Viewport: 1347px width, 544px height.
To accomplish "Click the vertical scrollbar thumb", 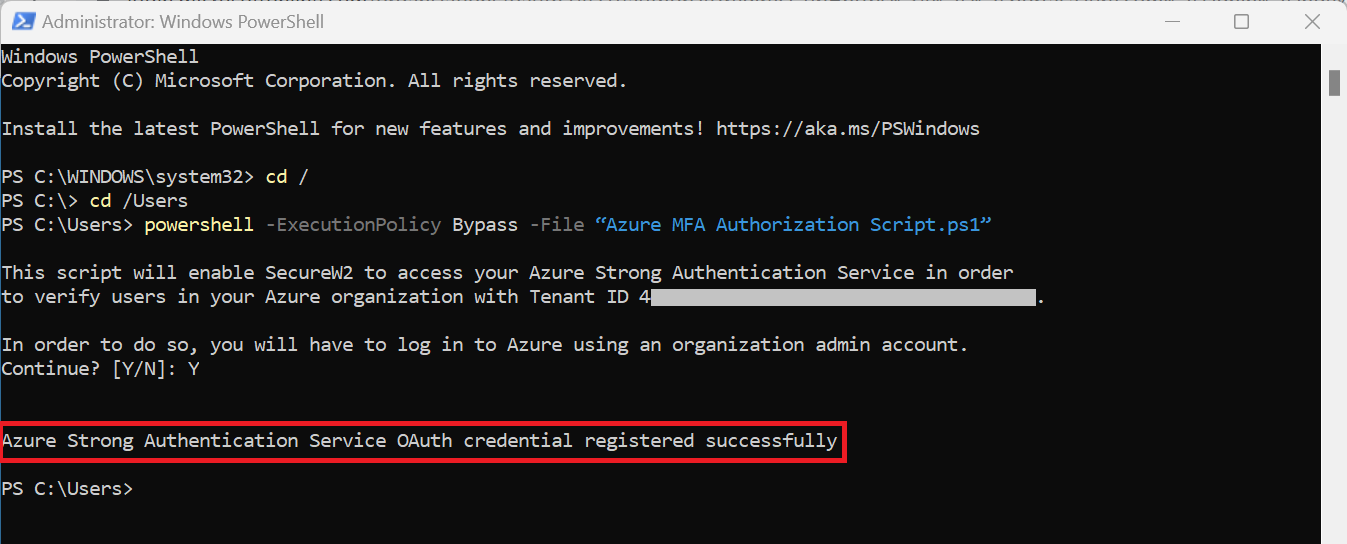I will [x=1334, y=83].
